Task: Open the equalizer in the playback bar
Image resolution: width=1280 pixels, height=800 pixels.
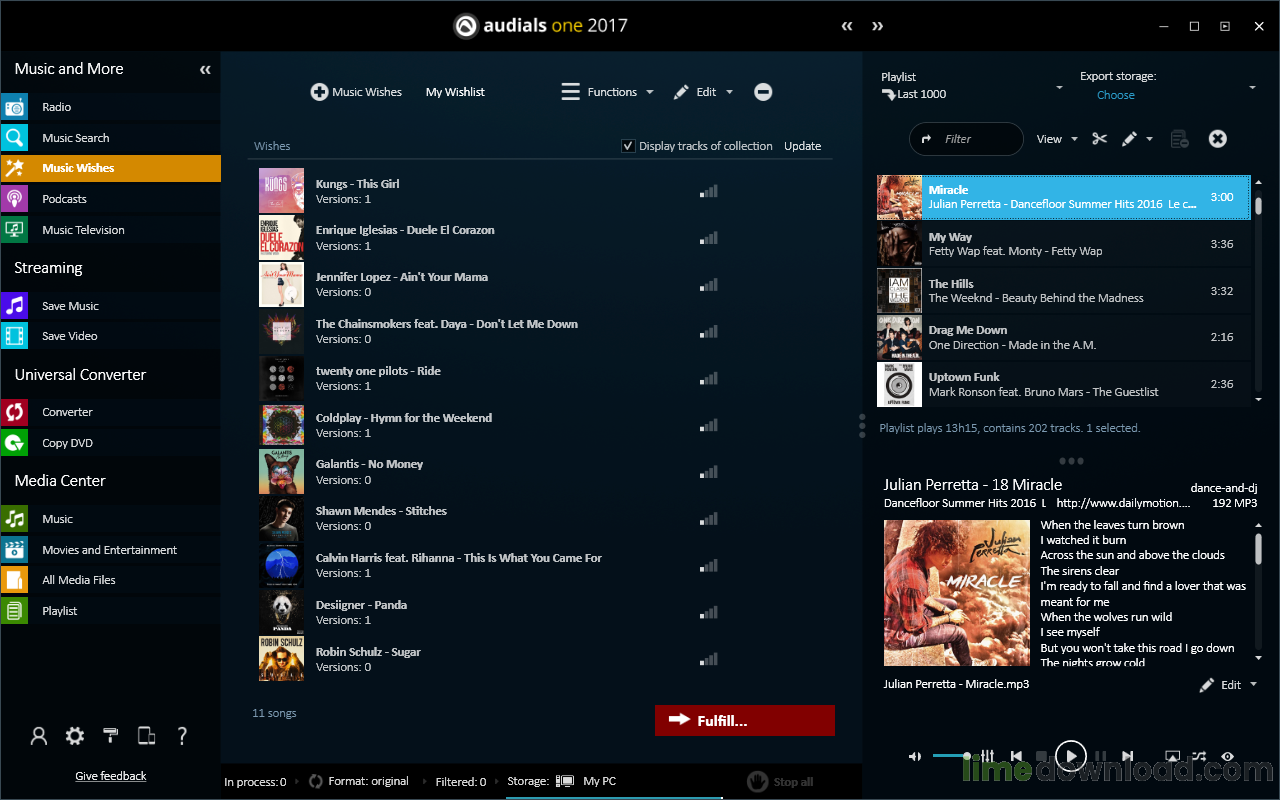Action: pyautogui.click(x=988, y=756)
